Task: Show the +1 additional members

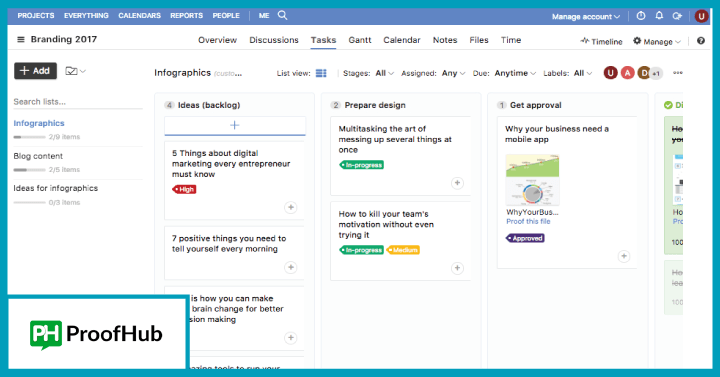Action: point(656,73)
